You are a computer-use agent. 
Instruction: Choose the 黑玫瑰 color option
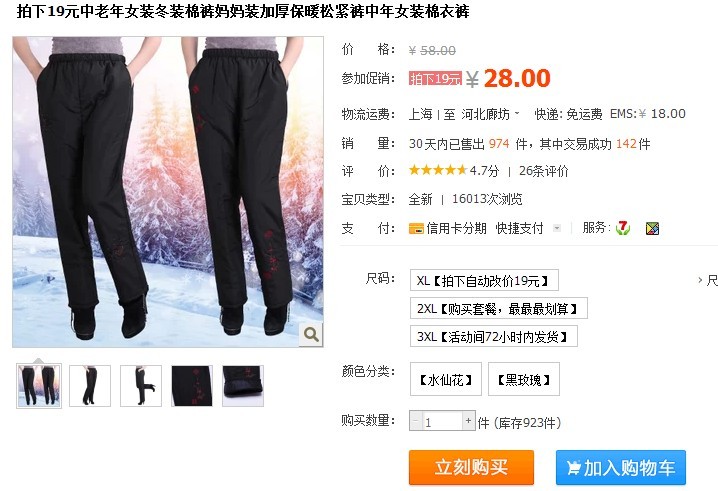point(524,379)
